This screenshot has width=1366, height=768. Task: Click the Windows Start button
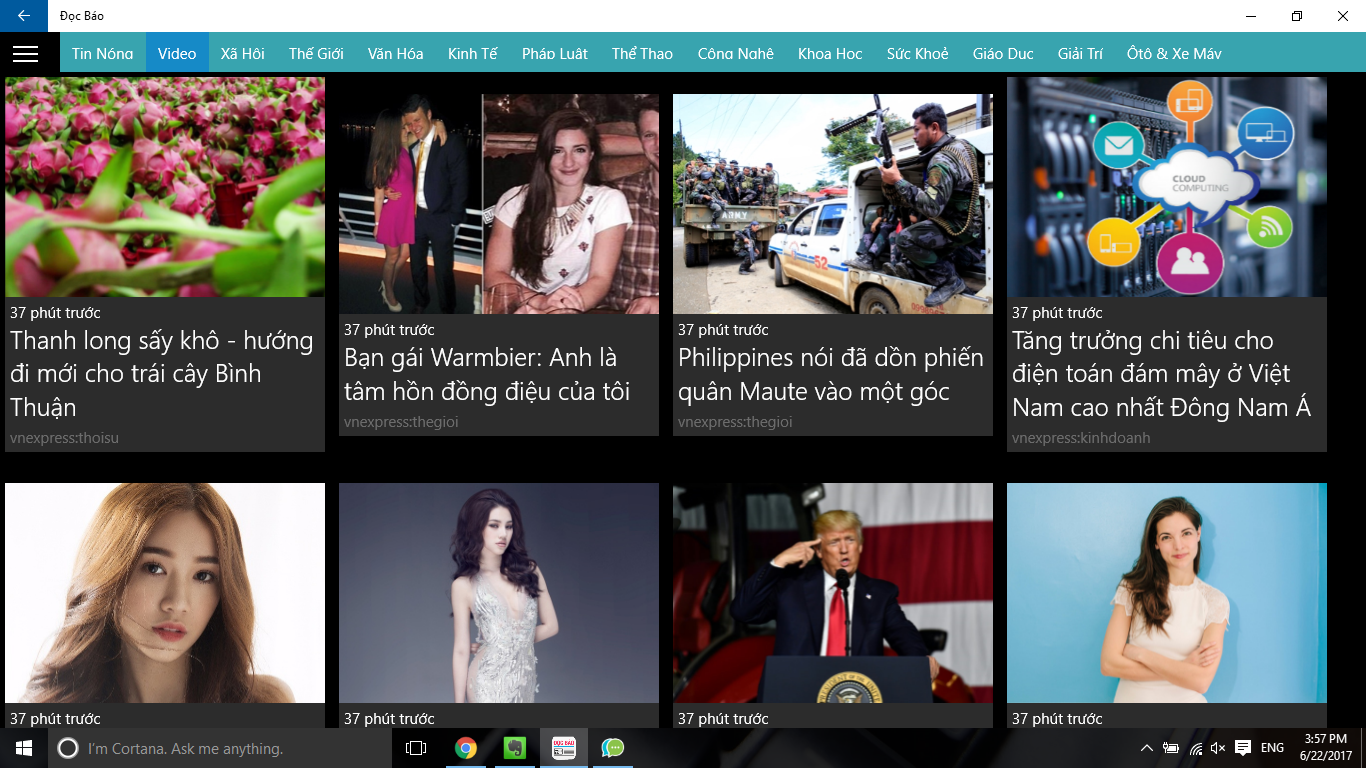(23, 748)
